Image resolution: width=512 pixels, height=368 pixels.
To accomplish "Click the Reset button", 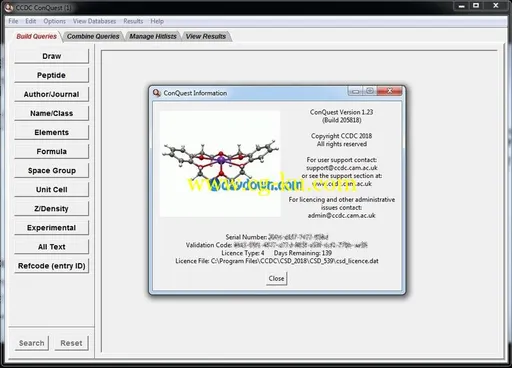I will point(71,343).
